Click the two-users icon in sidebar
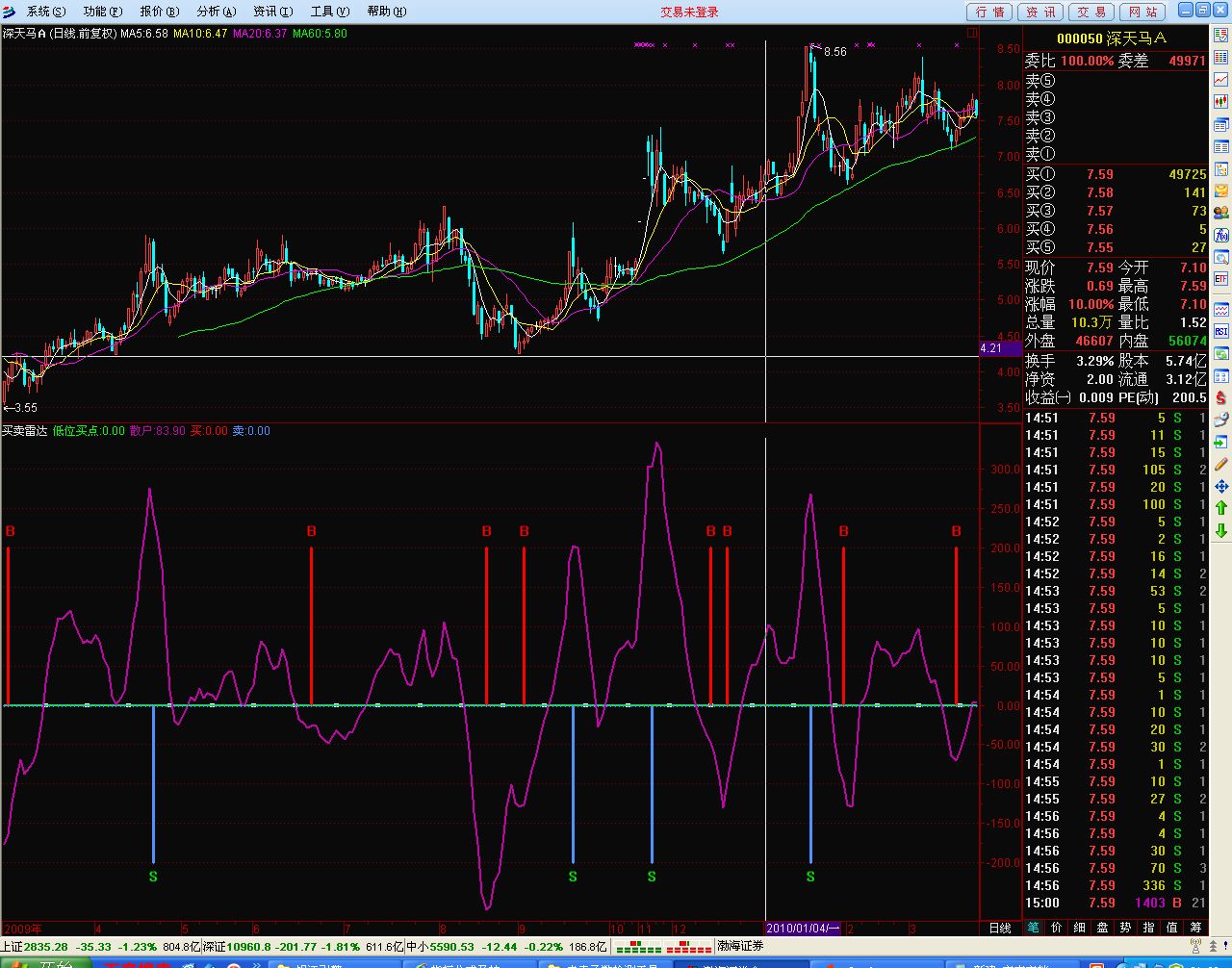This screenshot has width=1232, height=968. [1221, 213]
